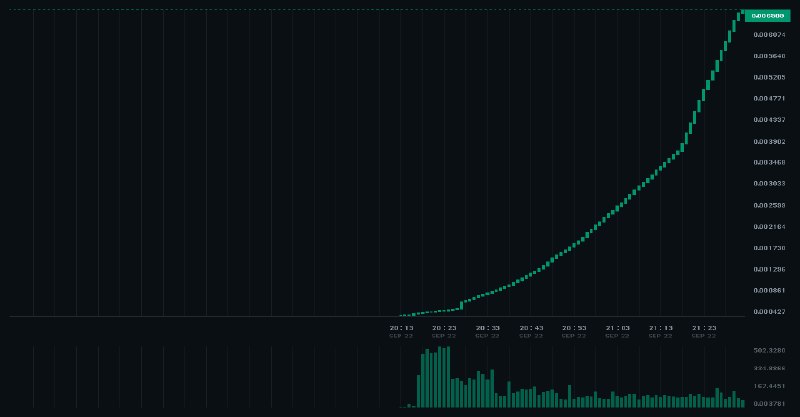The height and width of the screenshot is (417, 800).
Task: Click the topmost candle beside the price tag
Action: (x=743, y=12)
